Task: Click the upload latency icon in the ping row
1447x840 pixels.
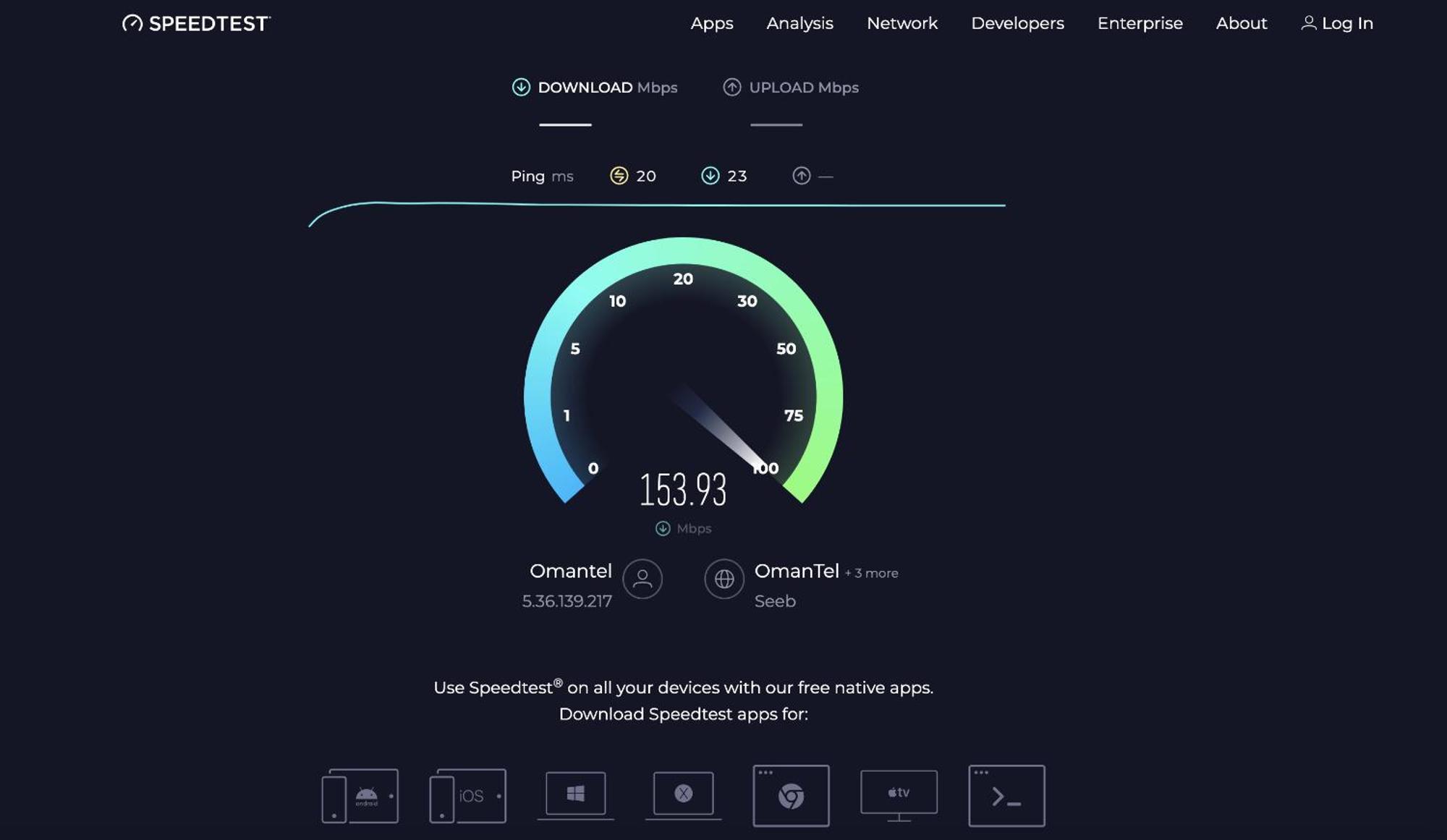Action: tap(802, 176)
